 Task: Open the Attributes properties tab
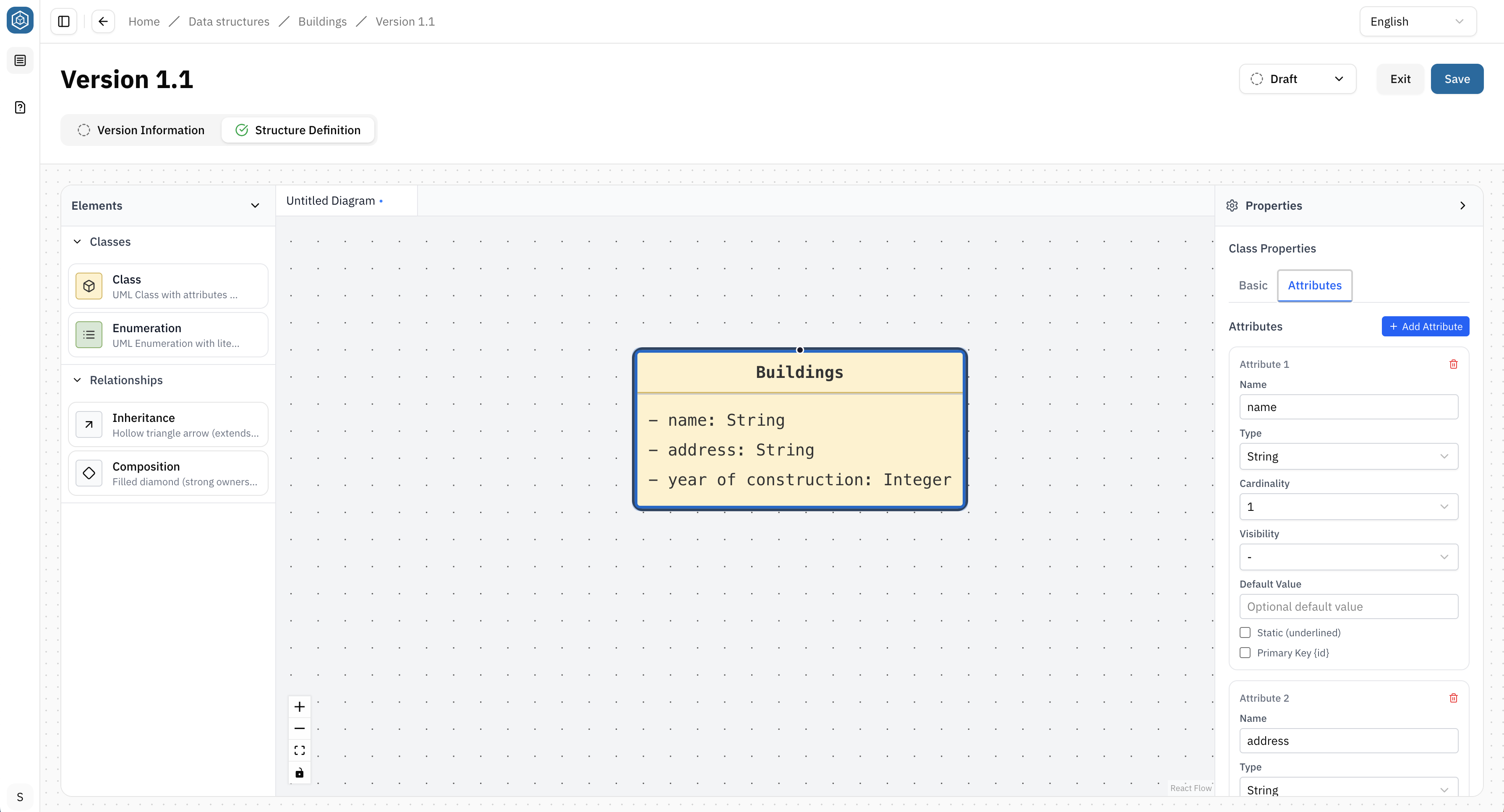pos(1315,285)
